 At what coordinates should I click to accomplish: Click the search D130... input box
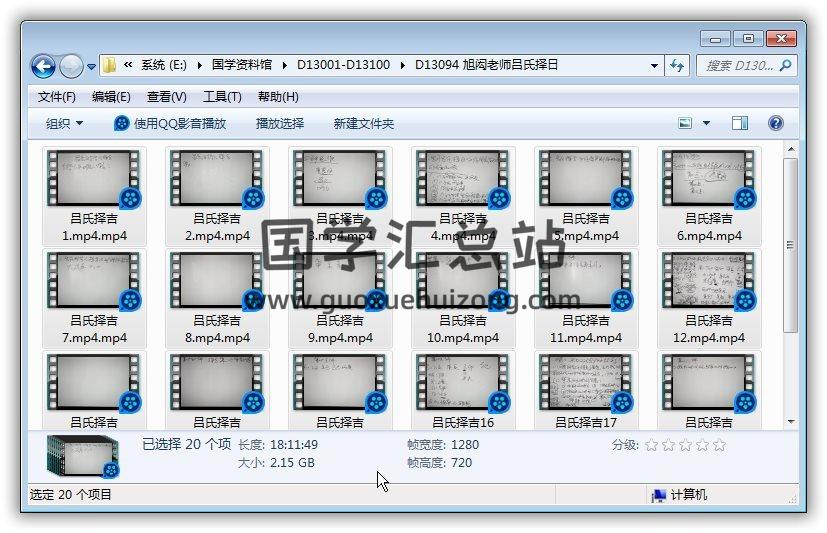click(x=746, y=66)
